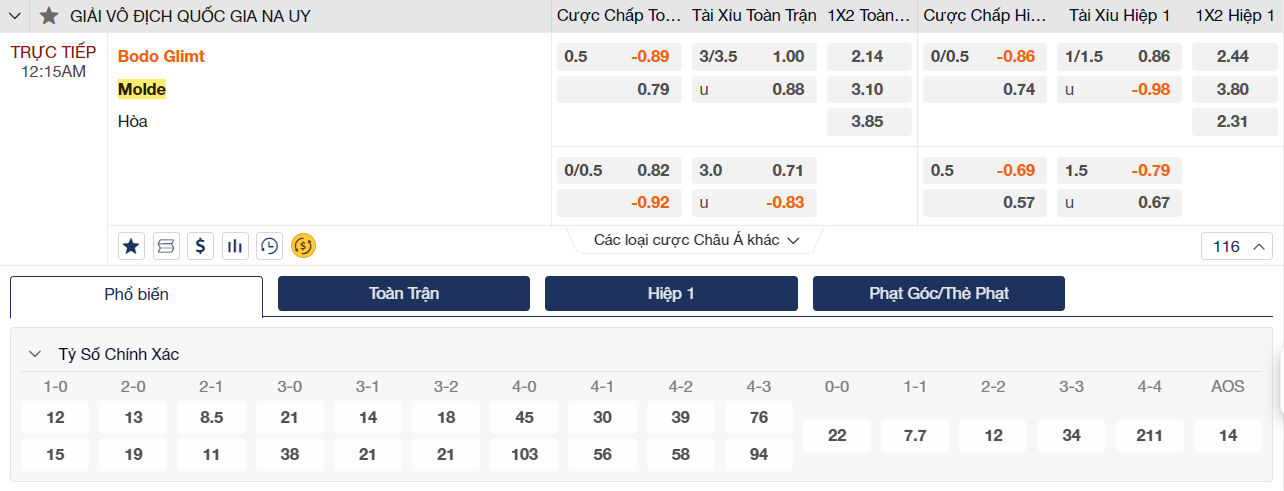
Task: Collapse the 116 markets counter
Action: [x=1236, y=246]
